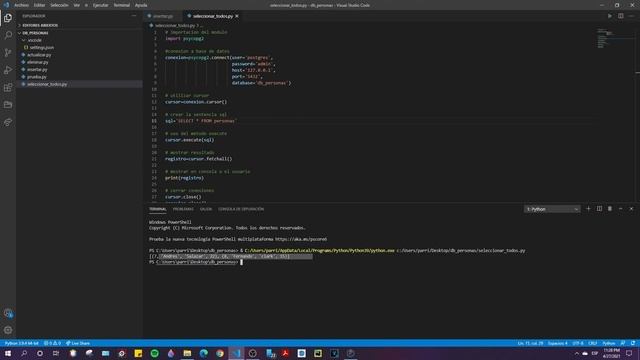
Task: Open the Search view in activity bar
Action: [x=8, y=35]
